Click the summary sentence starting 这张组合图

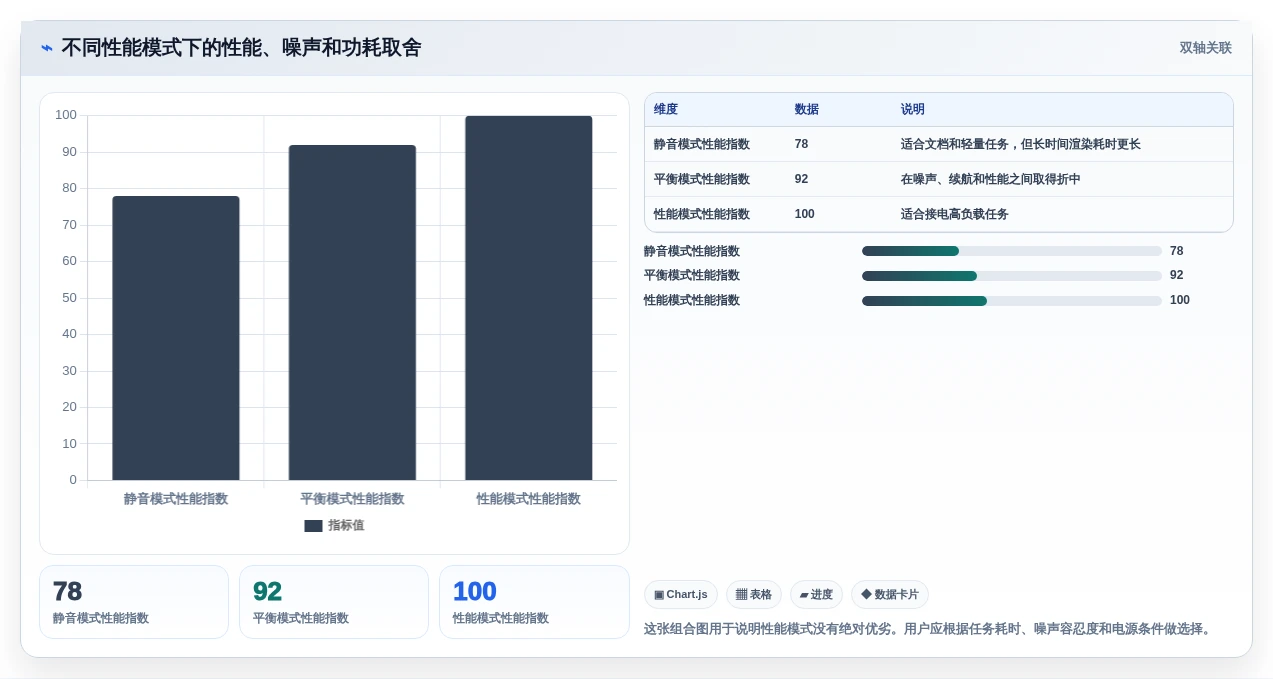point(930,629)
